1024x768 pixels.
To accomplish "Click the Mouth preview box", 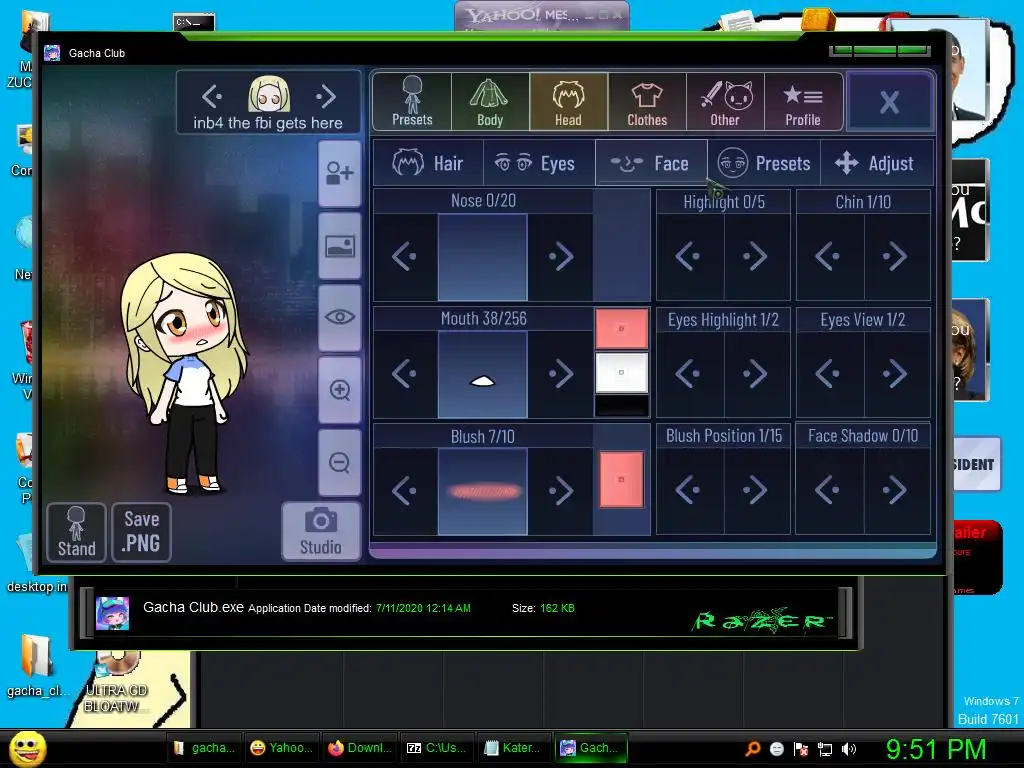I will click(483, 374).
